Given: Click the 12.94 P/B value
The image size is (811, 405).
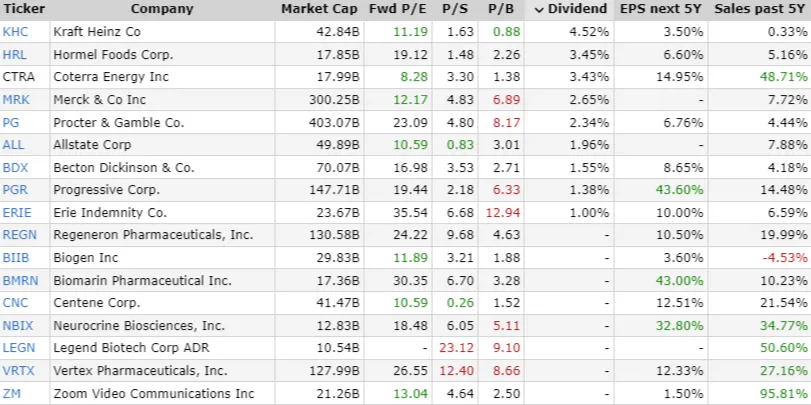Looking at the screenshot, I should (504, 213).
